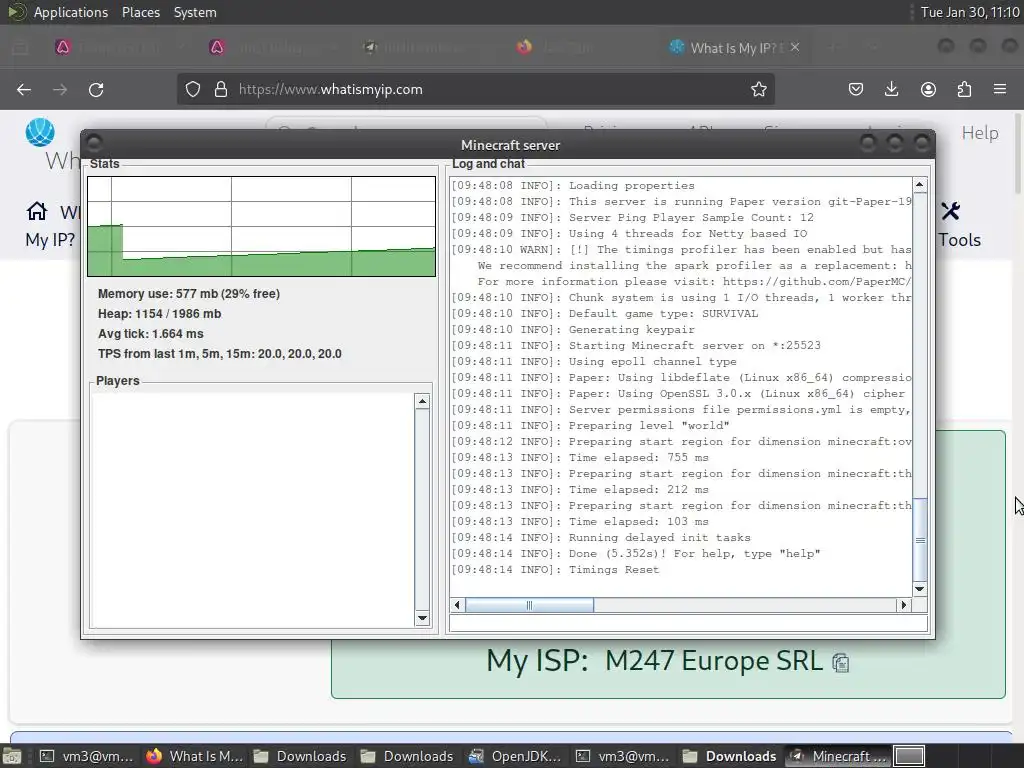Viewport: 1024px width, 768px height.
Task: Click the clock showing Tue Jan 30
Action: click(970, 12)
